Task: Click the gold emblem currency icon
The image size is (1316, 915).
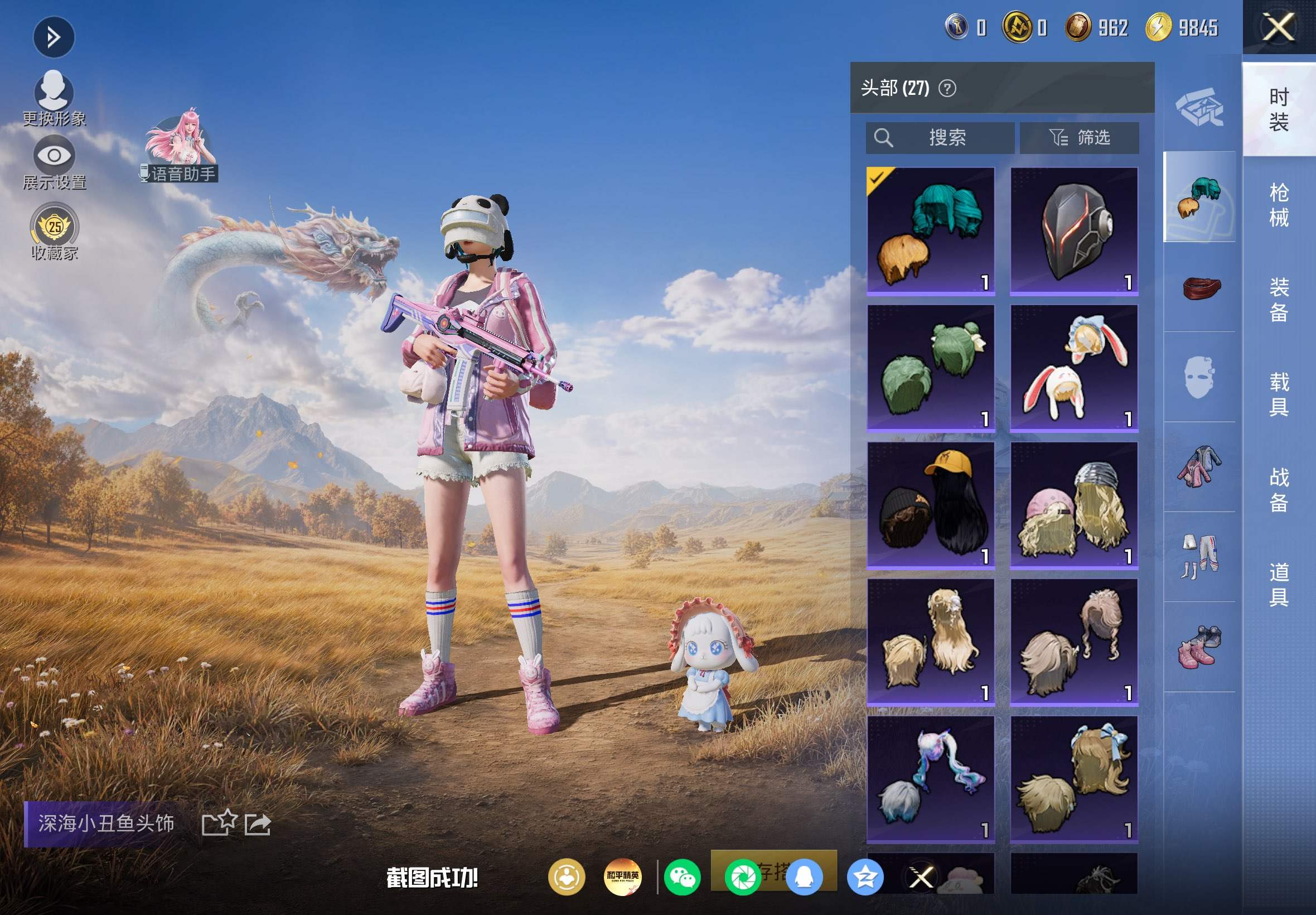Action: point(1017,27)
